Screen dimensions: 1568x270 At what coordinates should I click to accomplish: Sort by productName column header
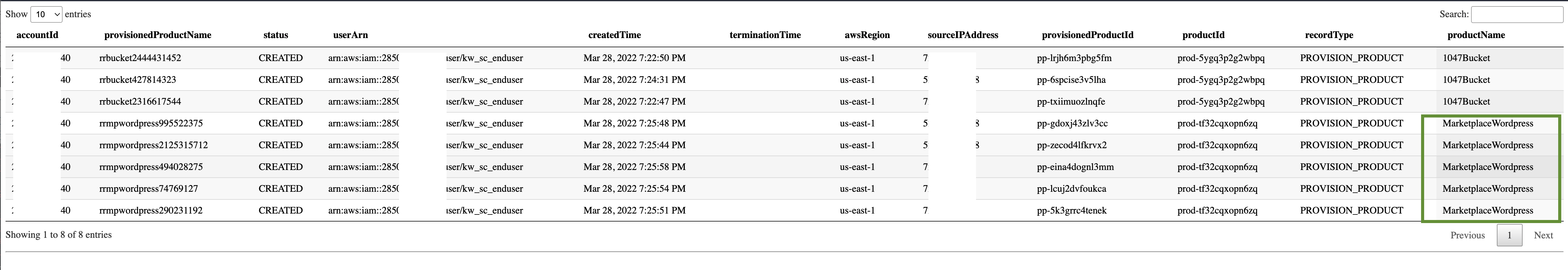click(x=1476, y=35)
